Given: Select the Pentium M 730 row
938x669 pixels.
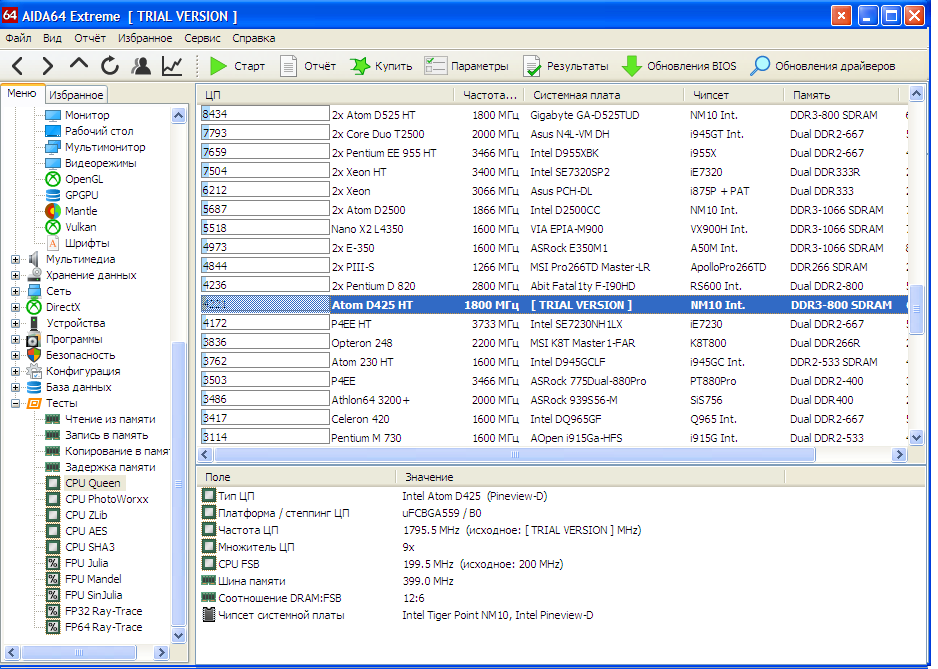Looking at the screenshot, I should (553, 438).
